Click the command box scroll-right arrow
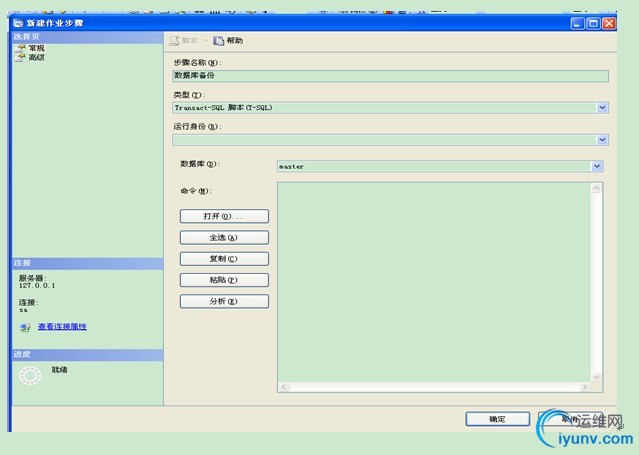The height and width of the screenshot is (455, 639). 585,387
